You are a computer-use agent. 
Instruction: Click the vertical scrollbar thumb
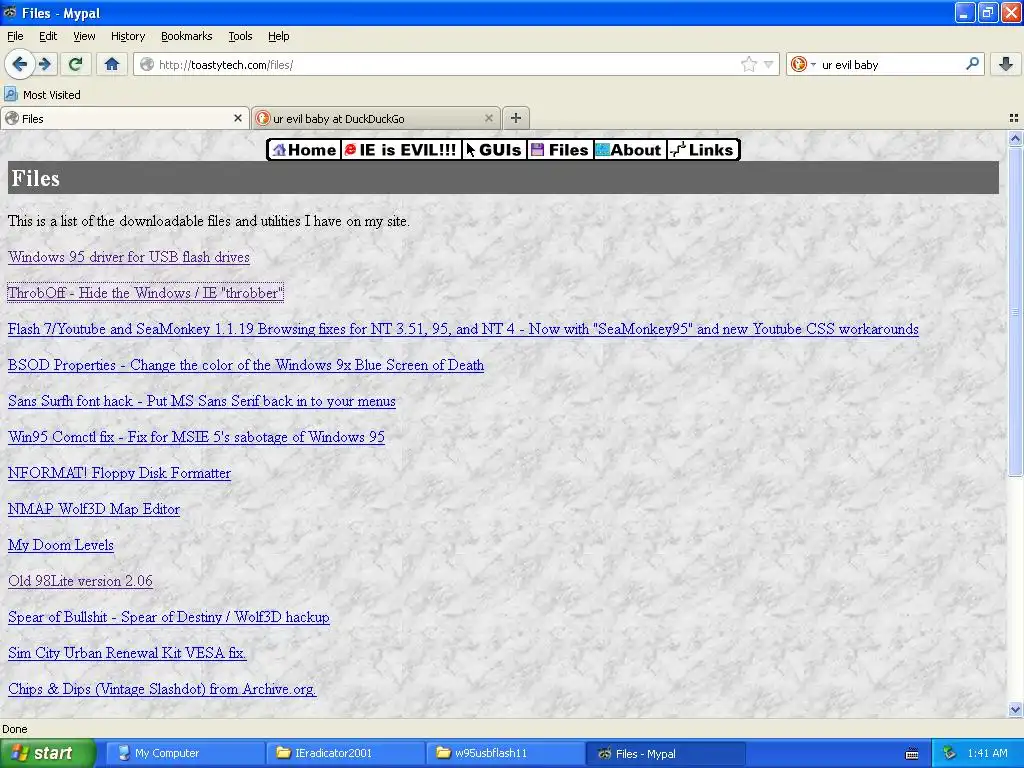point(1015,312)
